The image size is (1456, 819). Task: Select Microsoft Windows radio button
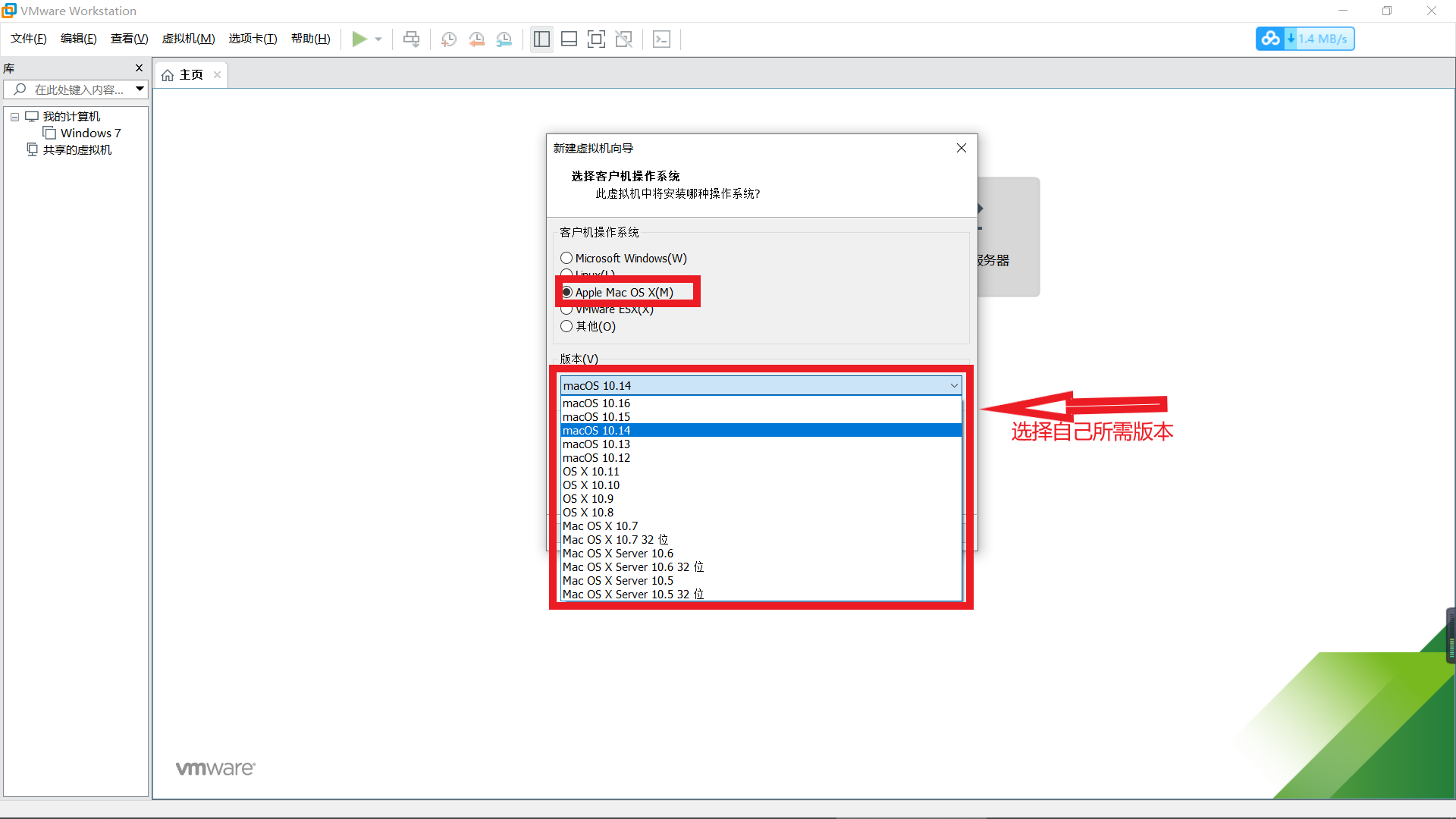pos(566,258)
